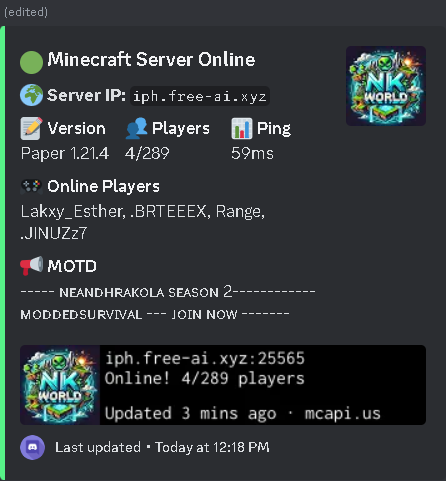Click the mcapi.us text in banner

[x=342, y=414]
